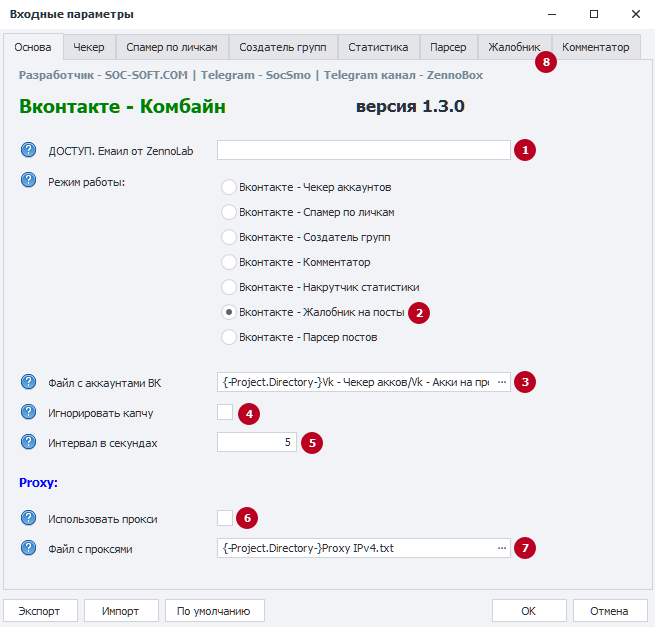Click the Импорт button
This screenshot has height=627, width=655.
[x=121, y=611]
